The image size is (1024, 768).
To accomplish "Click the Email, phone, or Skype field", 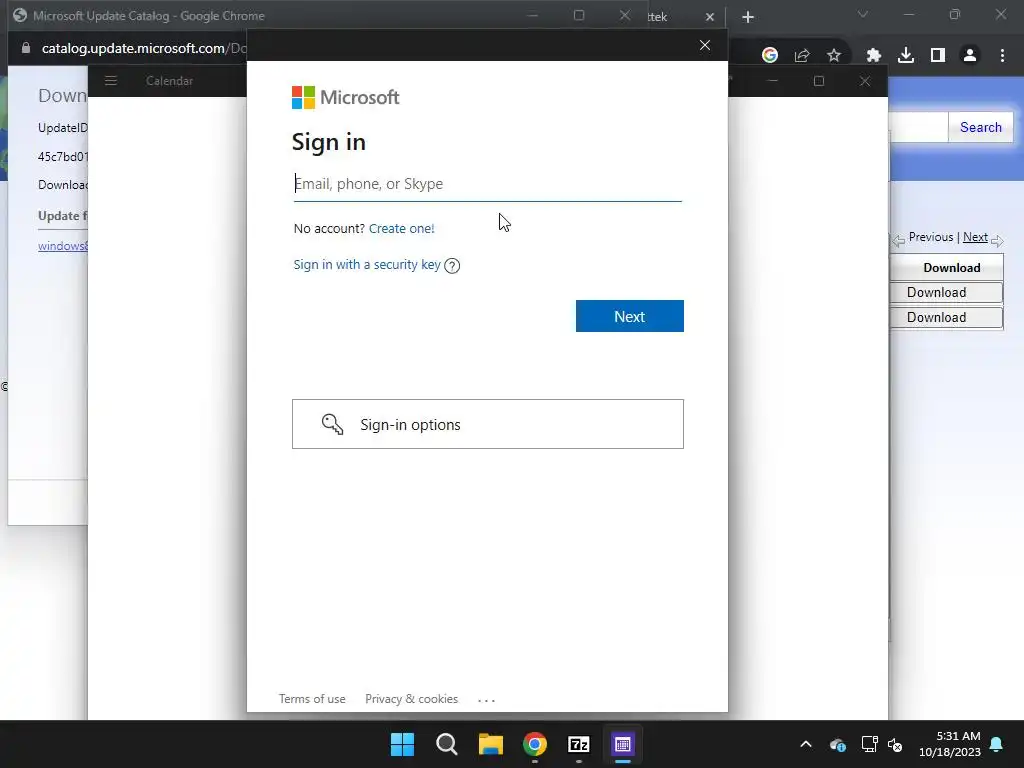I will tap(487, 184).
